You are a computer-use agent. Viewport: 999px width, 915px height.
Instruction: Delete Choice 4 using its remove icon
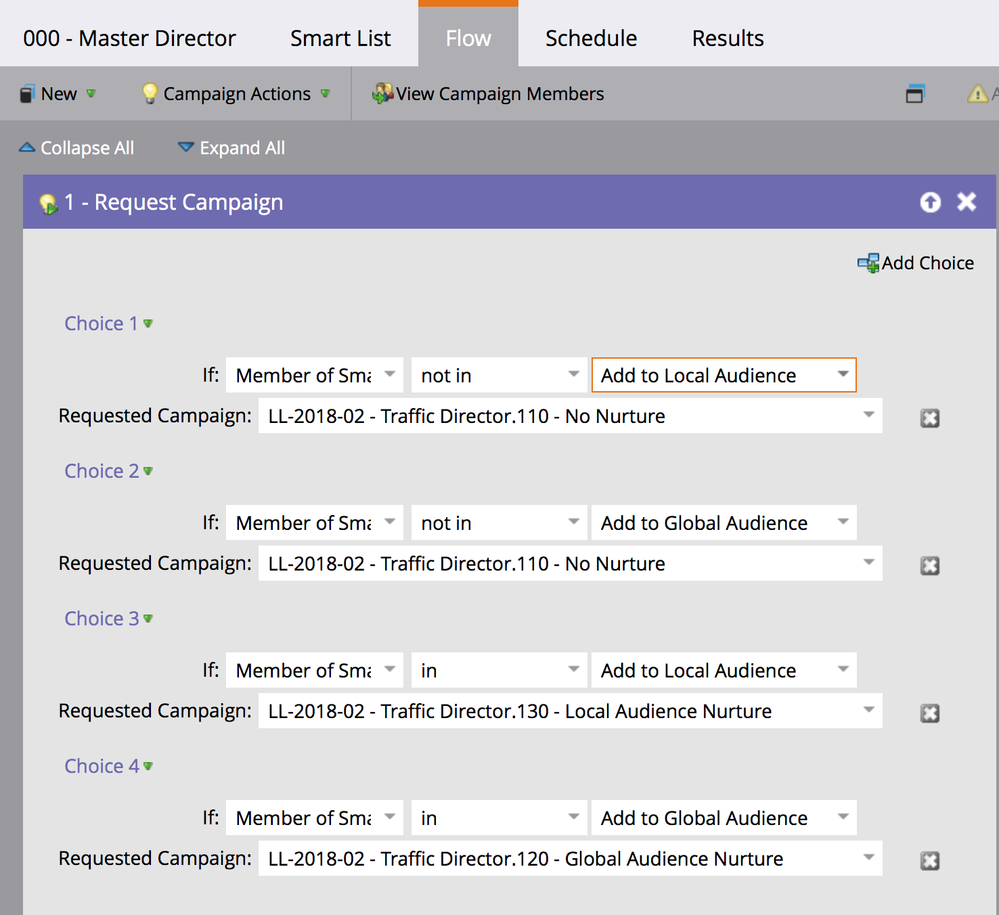pyautogui.click(x=929, y=861)
